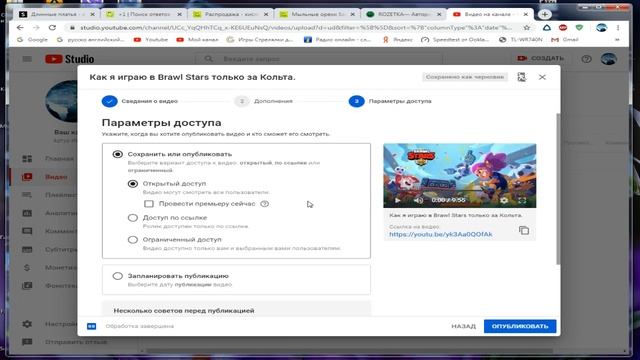The width and height of the screenshot is (640, 360).
Task: Click the browser address bar URL
Action: (296, 28)
